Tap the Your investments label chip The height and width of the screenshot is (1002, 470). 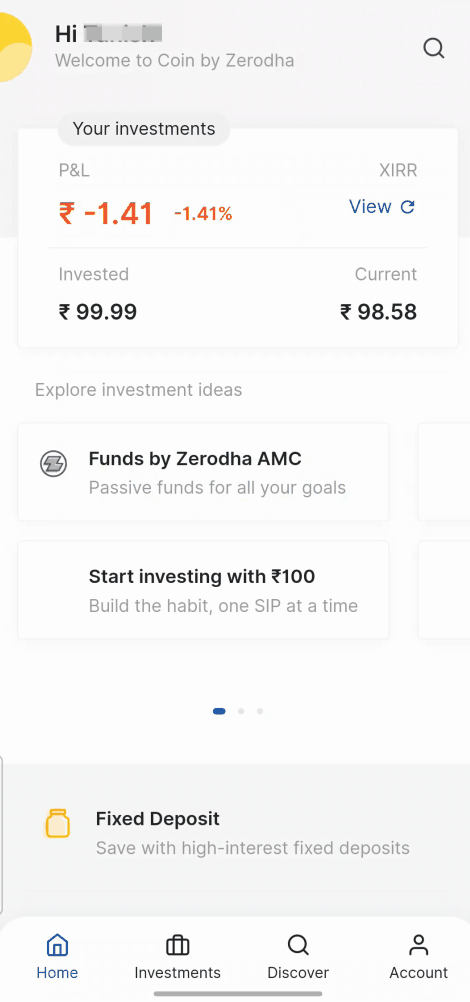click(x=144, y=128)
